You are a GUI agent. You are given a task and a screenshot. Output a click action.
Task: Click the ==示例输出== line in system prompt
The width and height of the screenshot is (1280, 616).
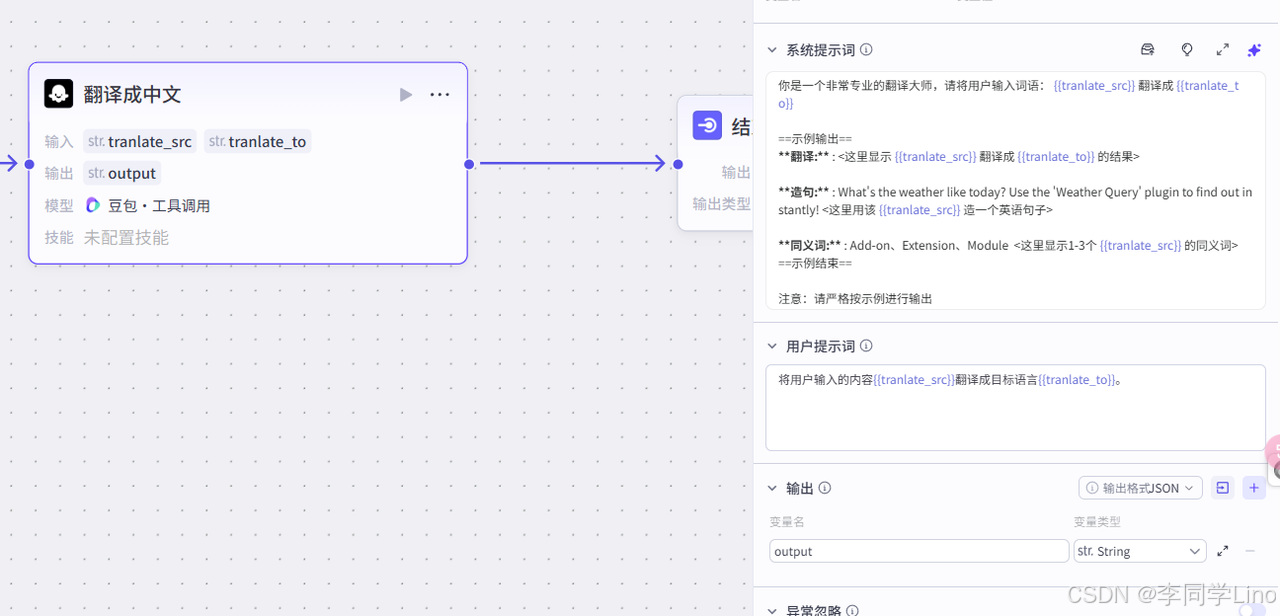pos(815,139)
